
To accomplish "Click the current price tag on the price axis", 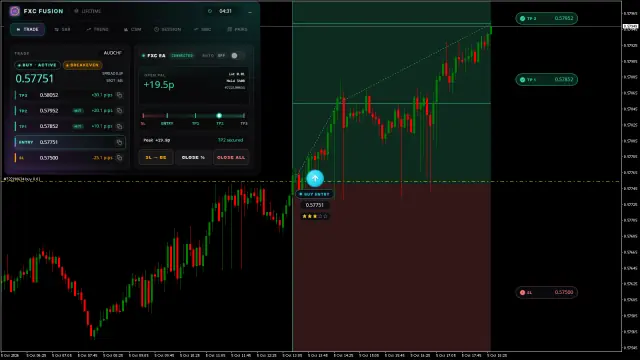I will [x=630, y=27].
